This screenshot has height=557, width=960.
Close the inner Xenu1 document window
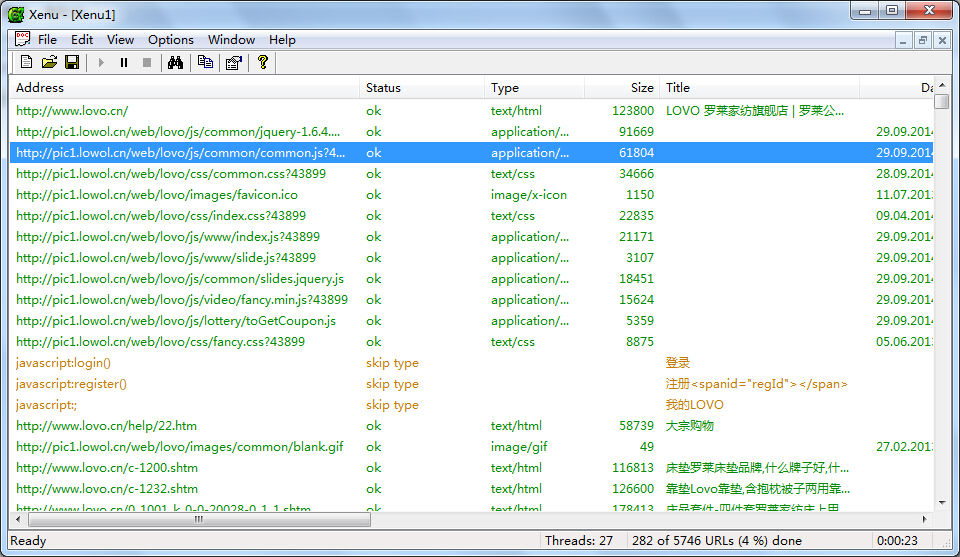(942, 40)
